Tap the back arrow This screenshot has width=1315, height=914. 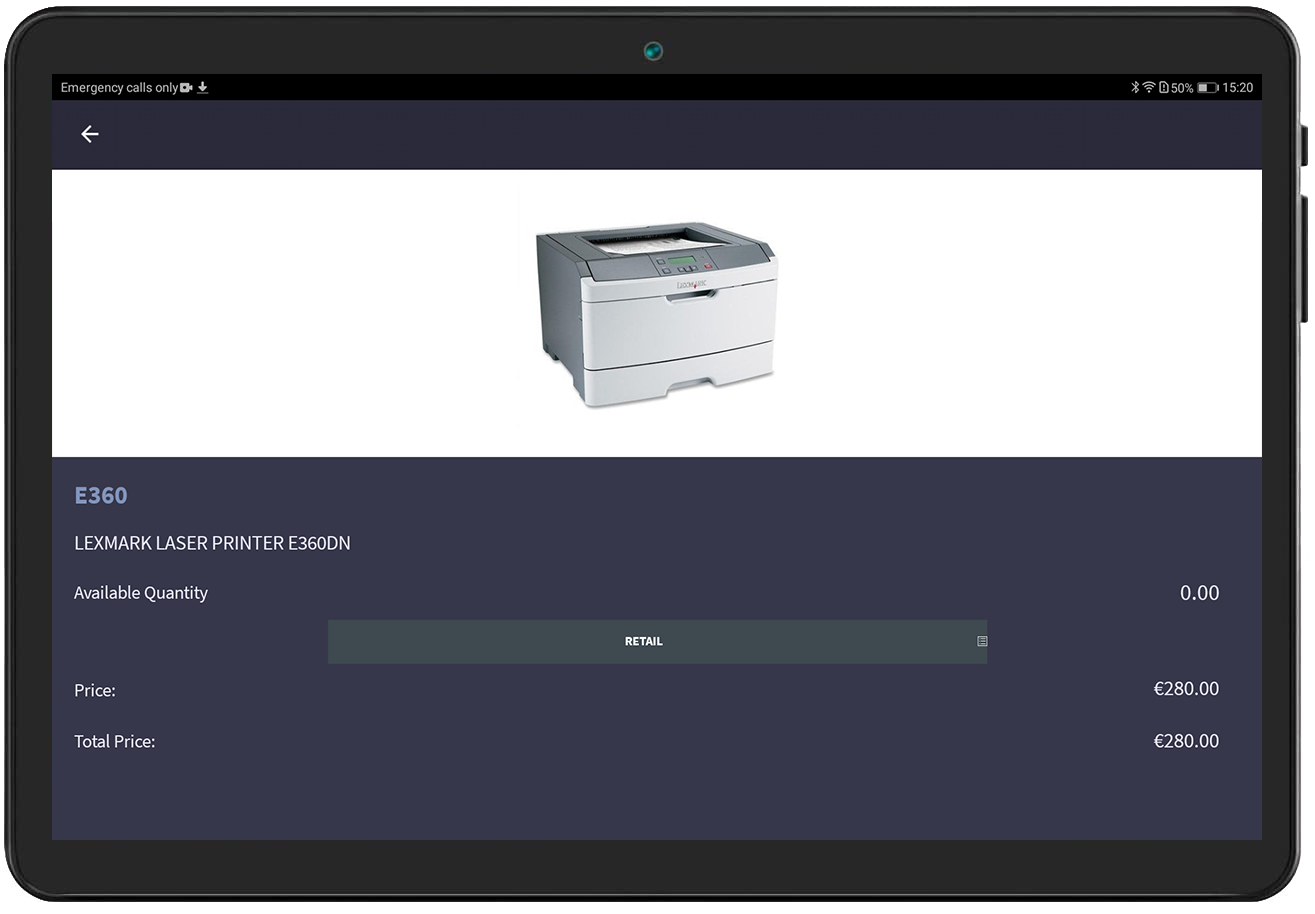[x=90, y=134]
